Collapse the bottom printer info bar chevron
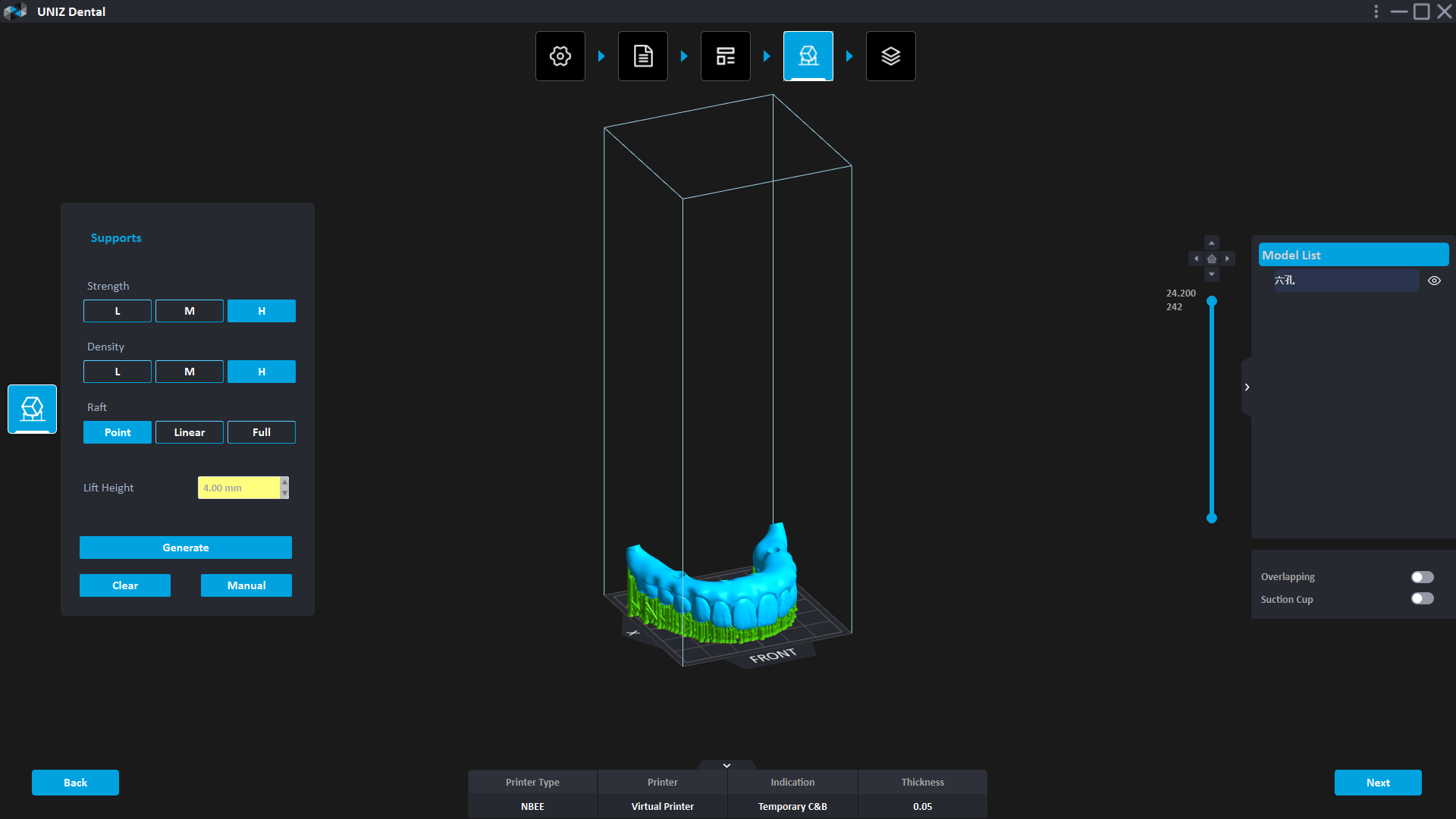 pyautogui.click(x=726, y=765)
